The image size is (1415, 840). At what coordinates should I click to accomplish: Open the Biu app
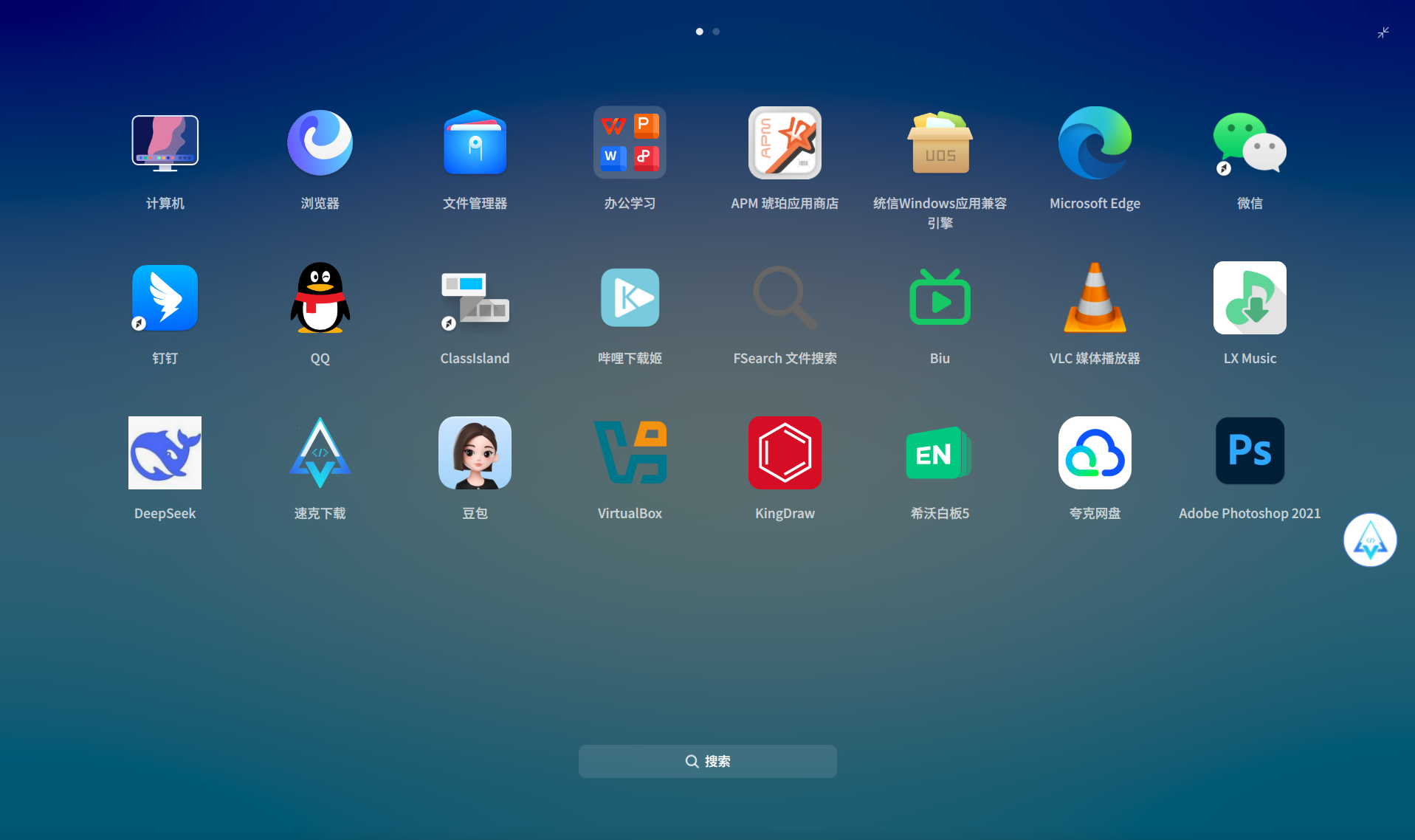[x=940, y=297]
